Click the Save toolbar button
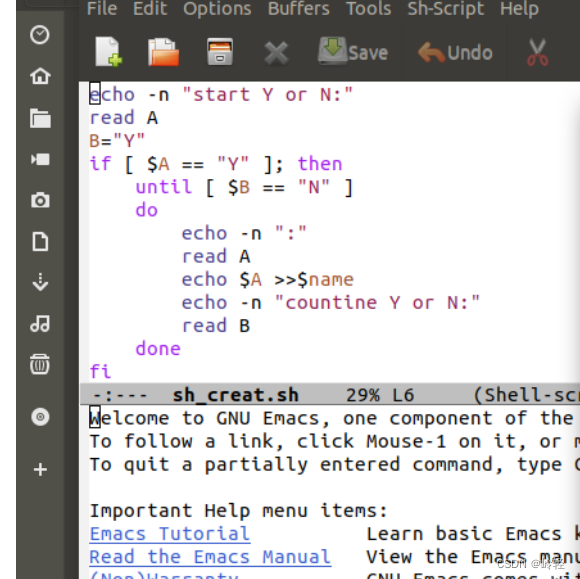 pyautogui.click(x=353, y=52)
